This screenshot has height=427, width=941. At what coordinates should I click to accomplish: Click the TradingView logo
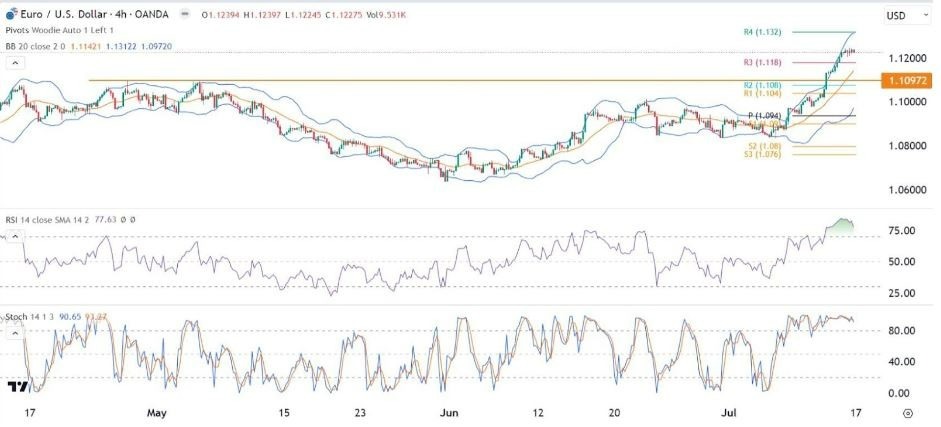17,387
